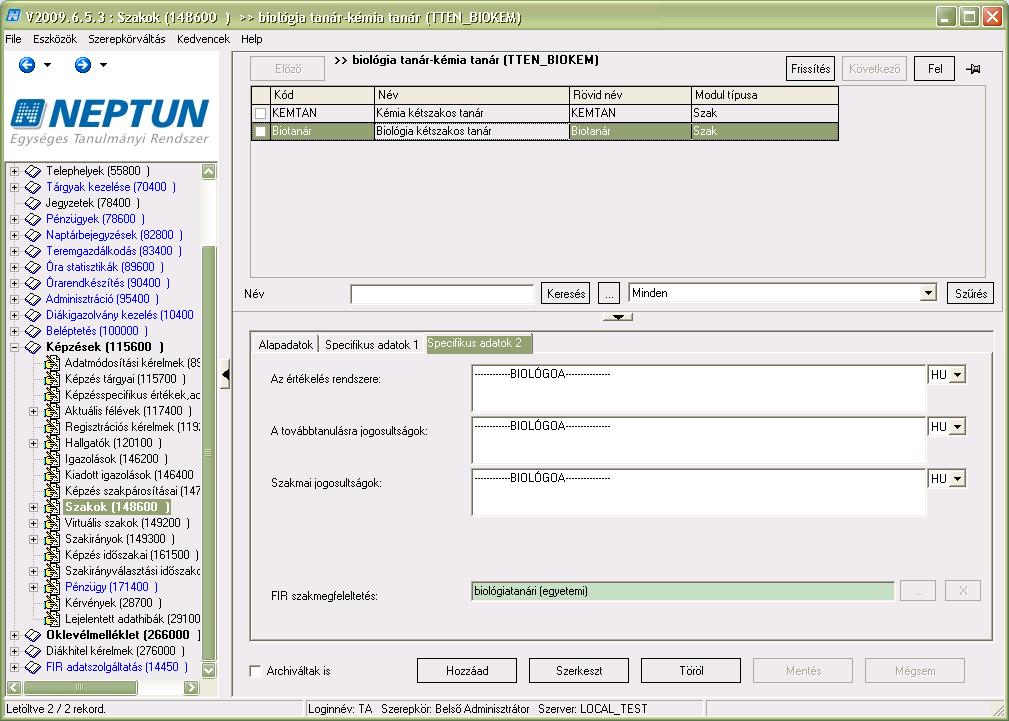Click the Telephelyek folder icon
The height and width of the screenshot is (721, 1009).
tap(33, 171)
